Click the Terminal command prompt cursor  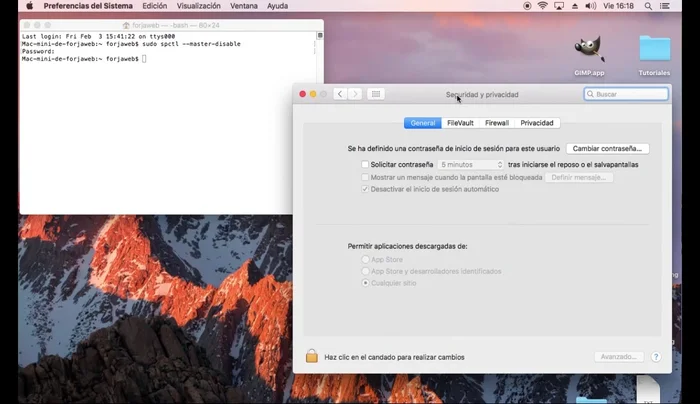(144, 59)
